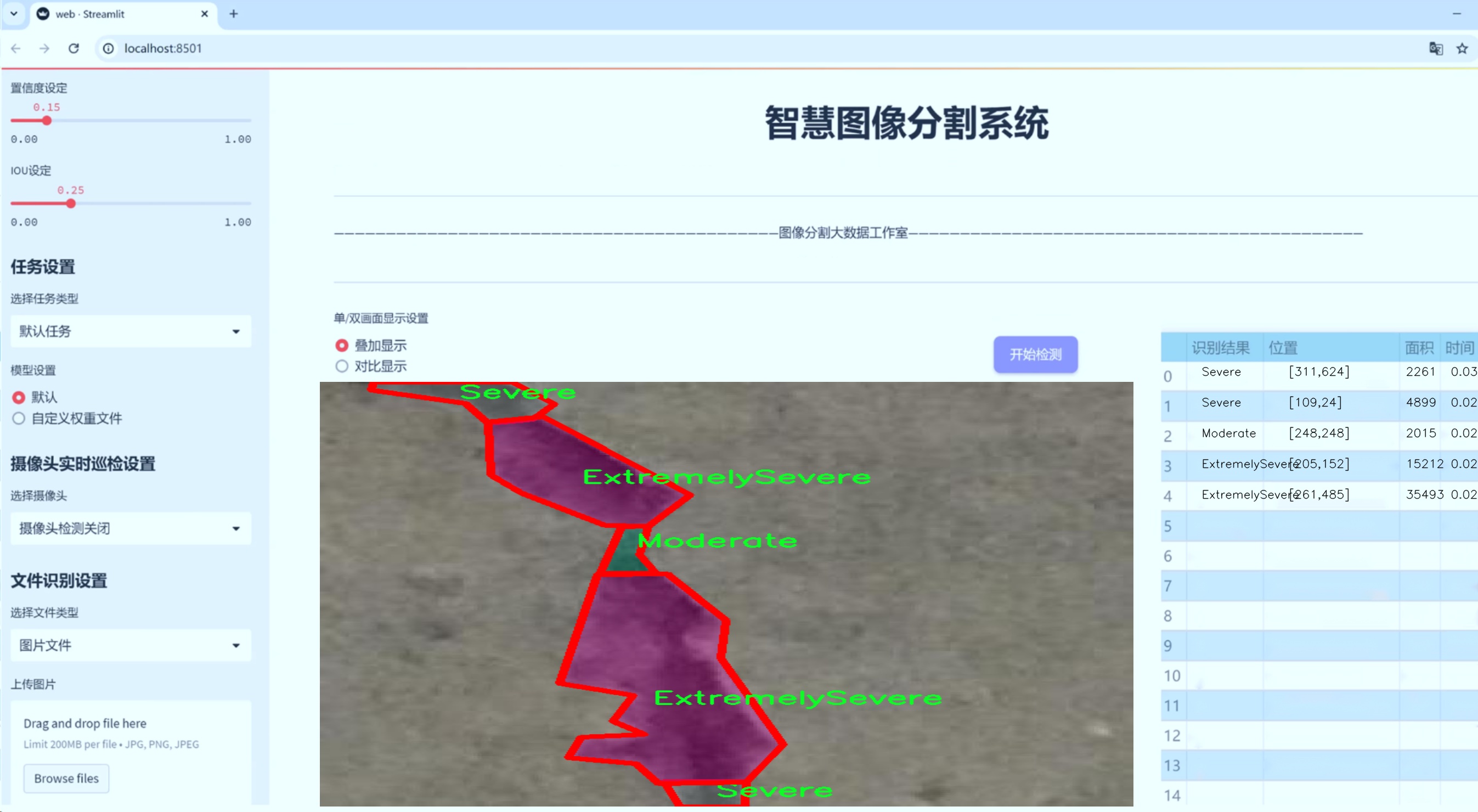1478x812 pixels.
Task: Select the 叠加显示 radio option
Action: coord(341,346)
